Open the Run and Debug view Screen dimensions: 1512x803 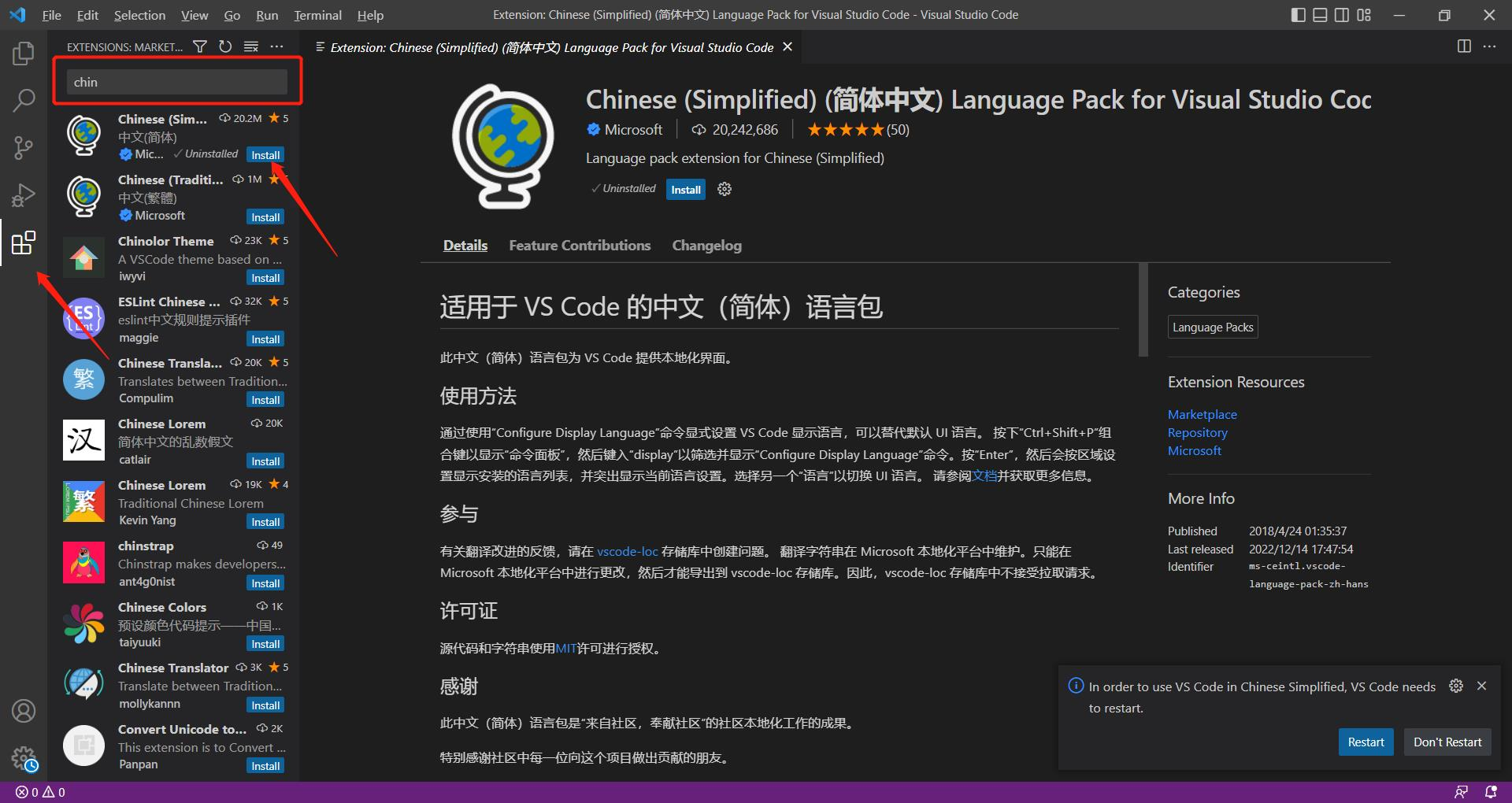click(24, 195)
